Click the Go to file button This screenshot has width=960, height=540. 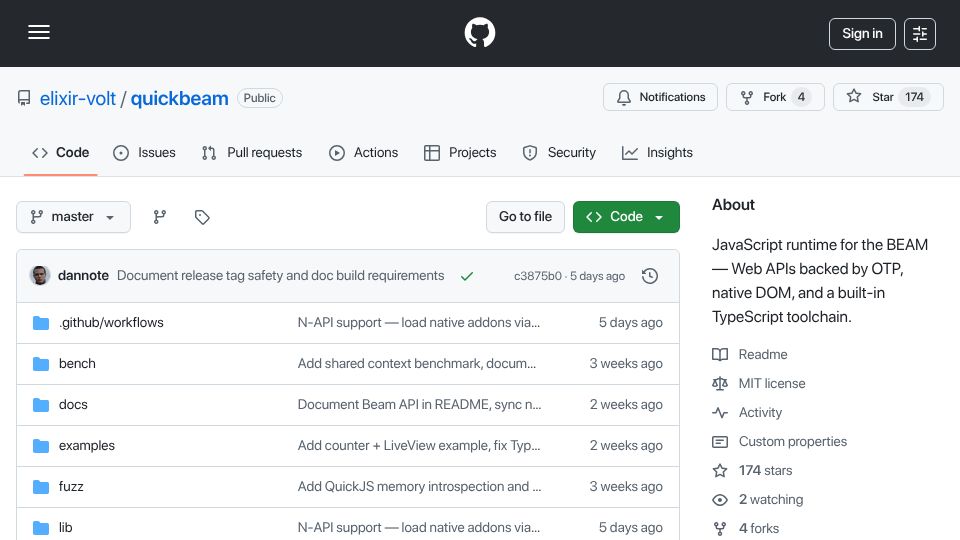click(x=525, y=217)
